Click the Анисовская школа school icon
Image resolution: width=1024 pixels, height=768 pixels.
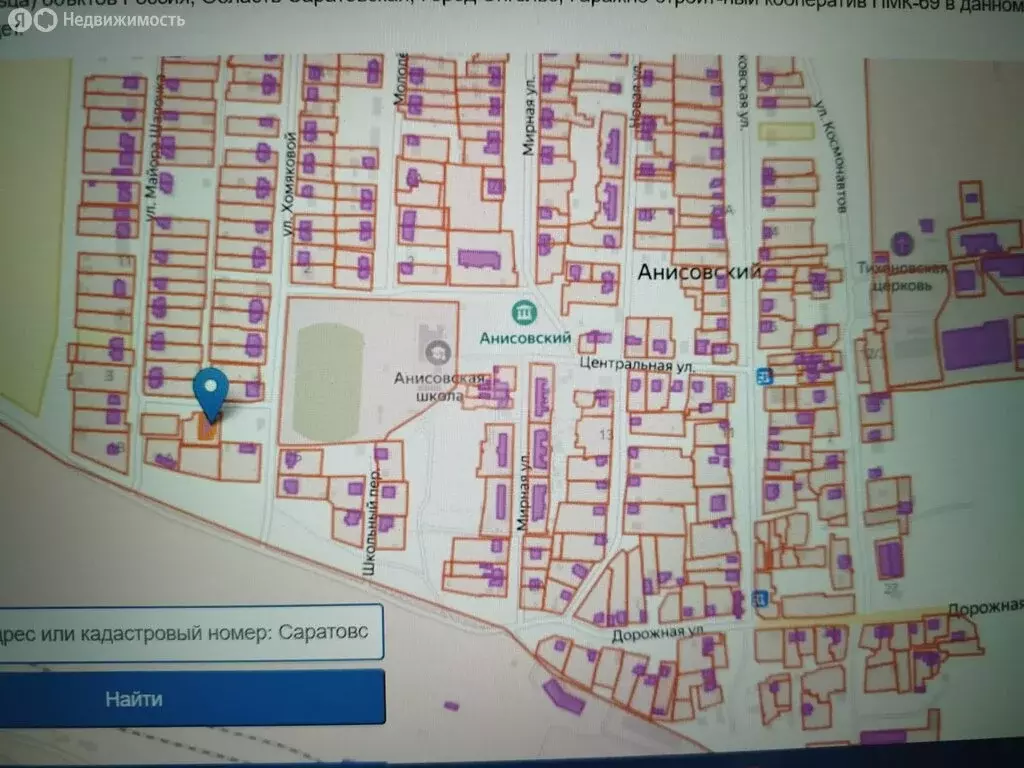pos(438,353)
